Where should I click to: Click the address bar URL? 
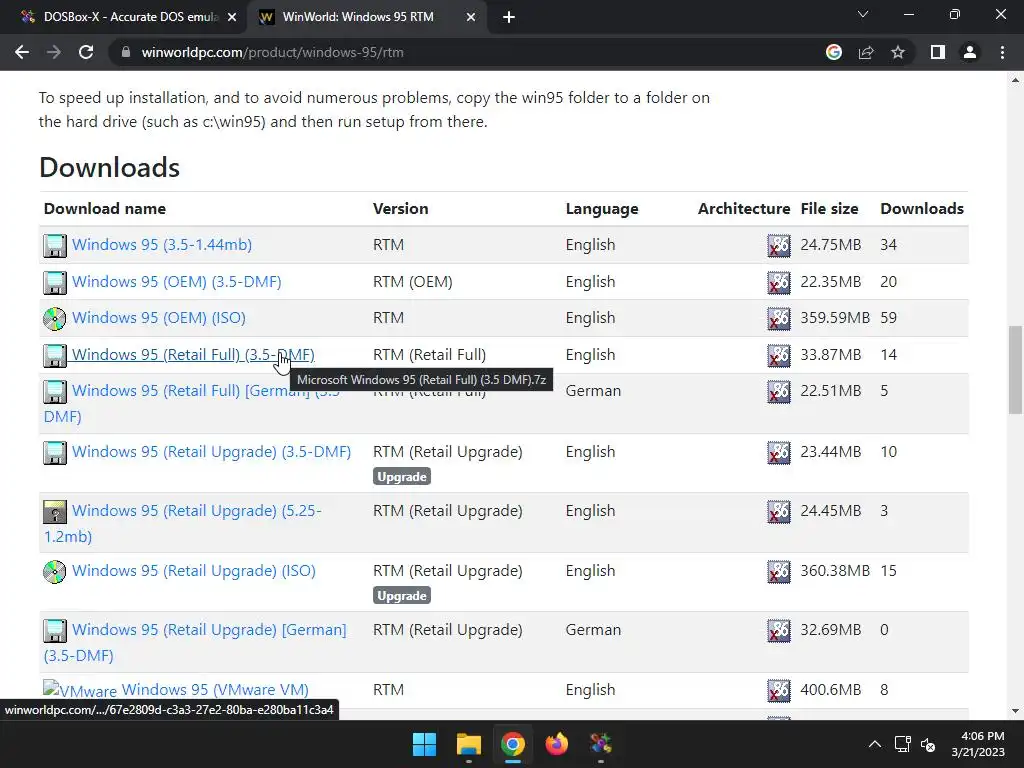272,52
